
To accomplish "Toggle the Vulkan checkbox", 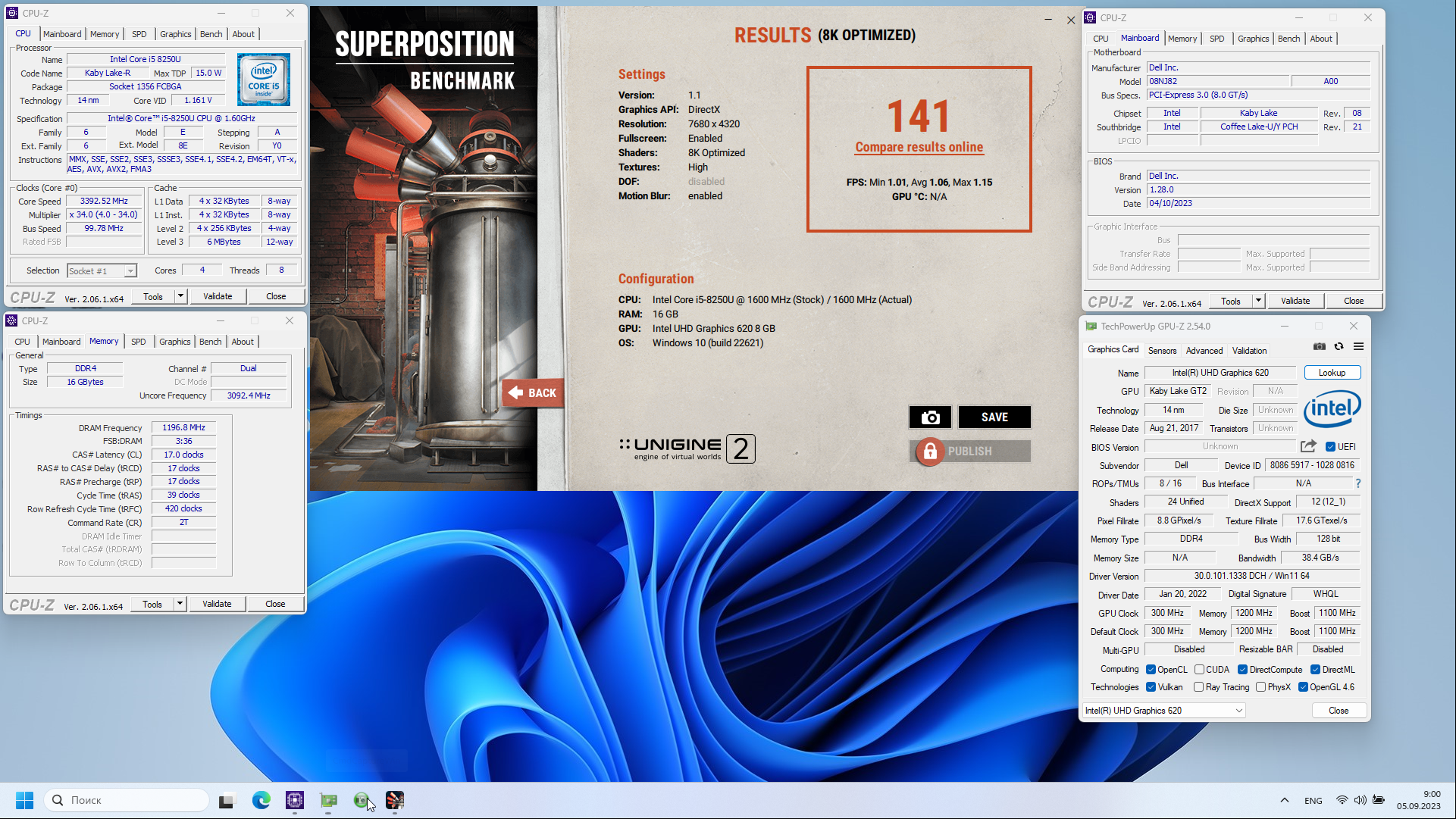I will point(1151,687).
